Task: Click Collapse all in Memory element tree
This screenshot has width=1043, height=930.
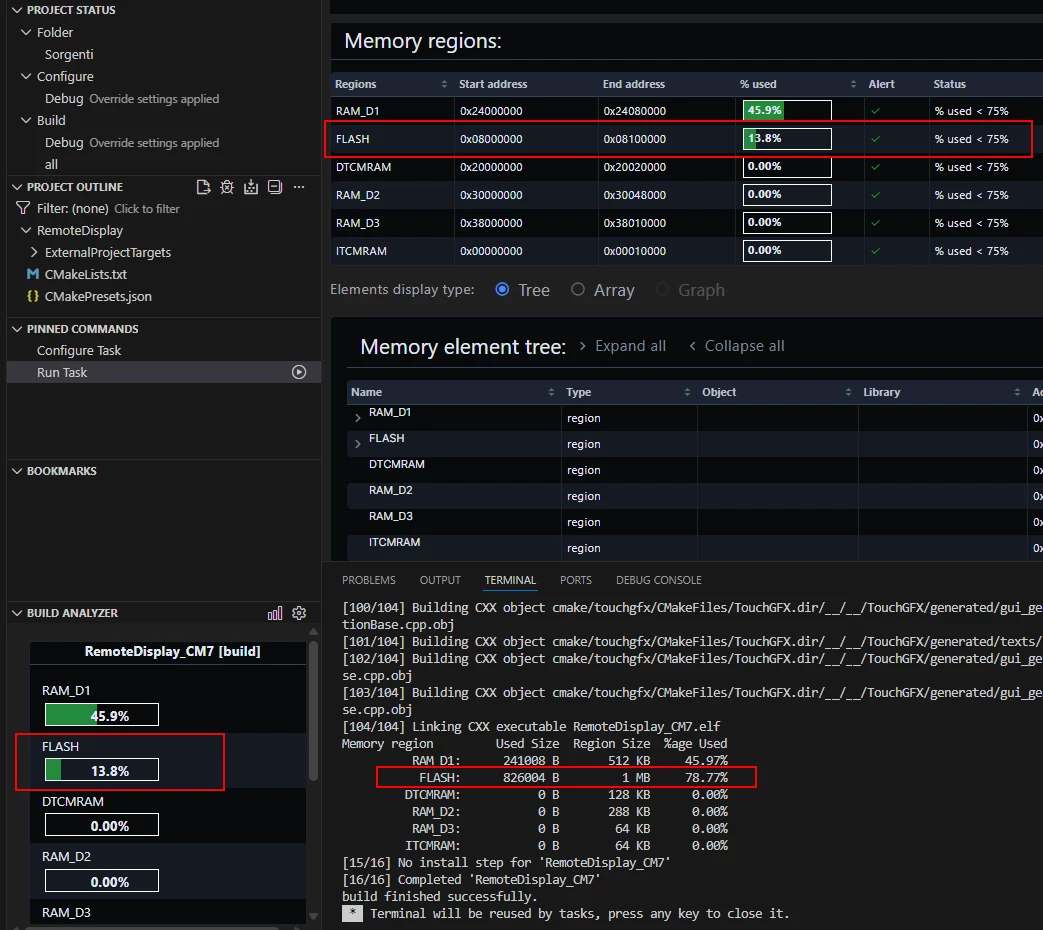Action: 736,346
